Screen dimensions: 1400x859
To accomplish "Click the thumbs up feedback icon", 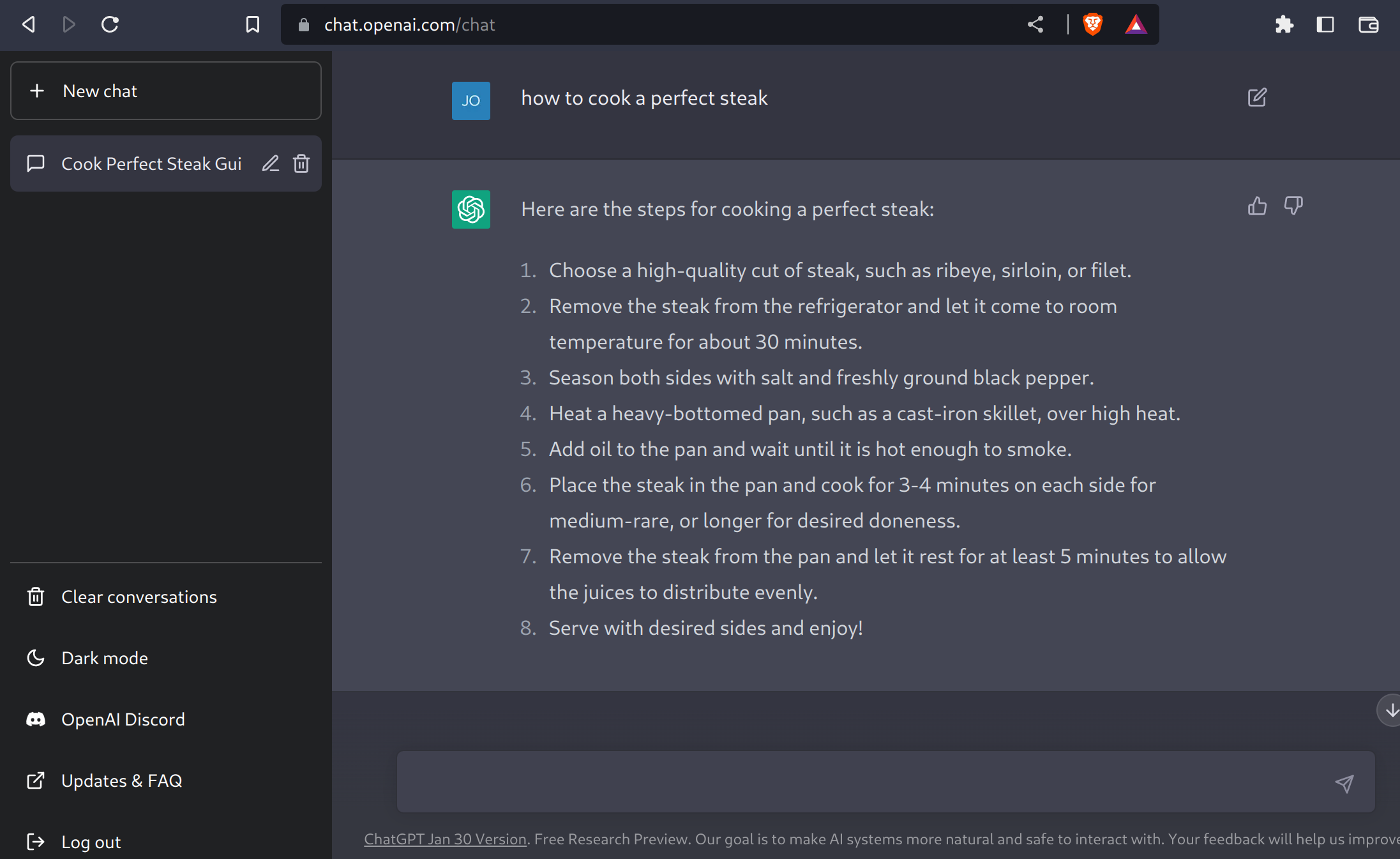I will point(1257,206).
